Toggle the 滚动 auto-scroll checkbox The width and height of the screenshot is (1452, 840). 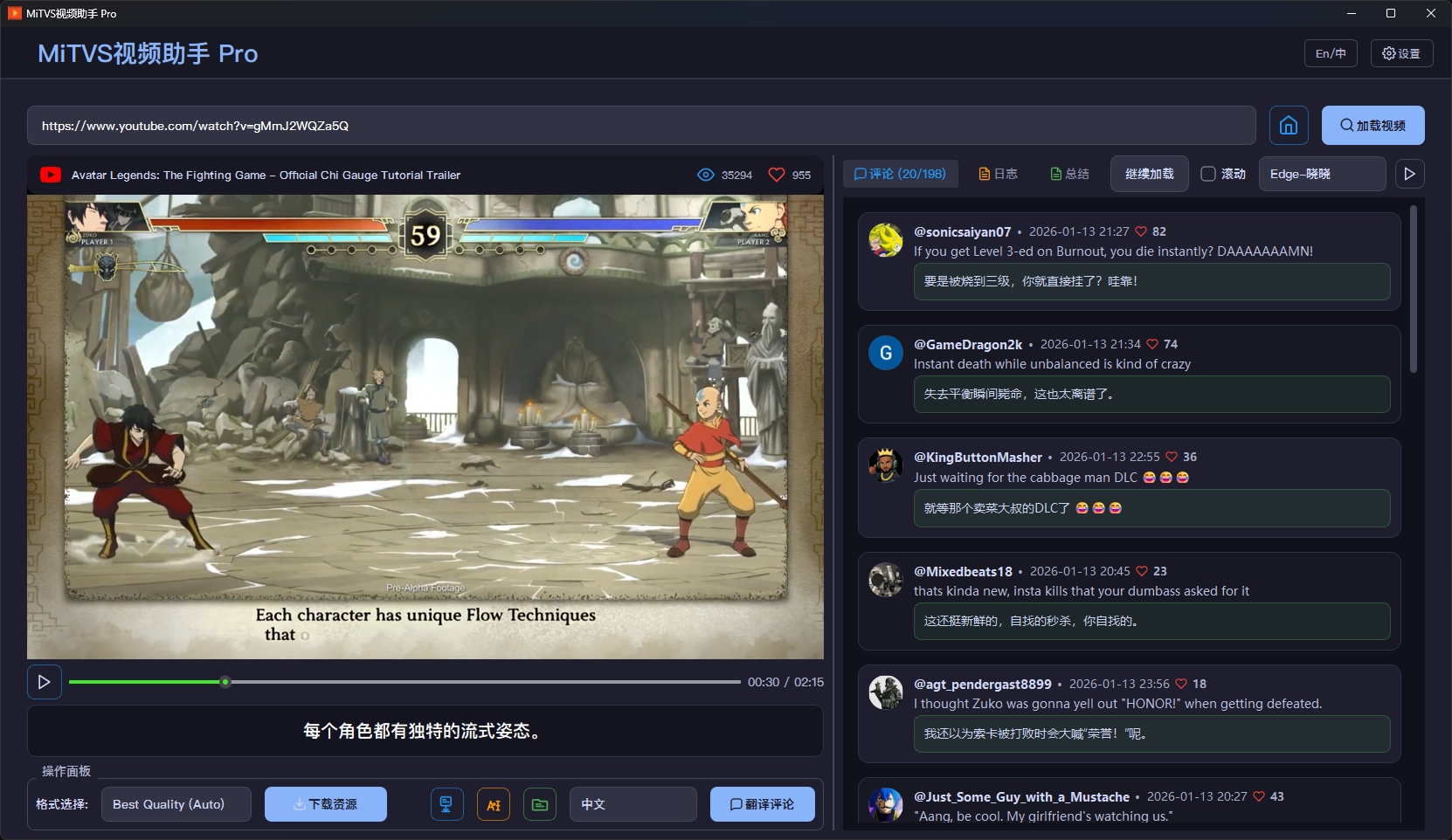pyautogui.click(x=1208, y=174)
